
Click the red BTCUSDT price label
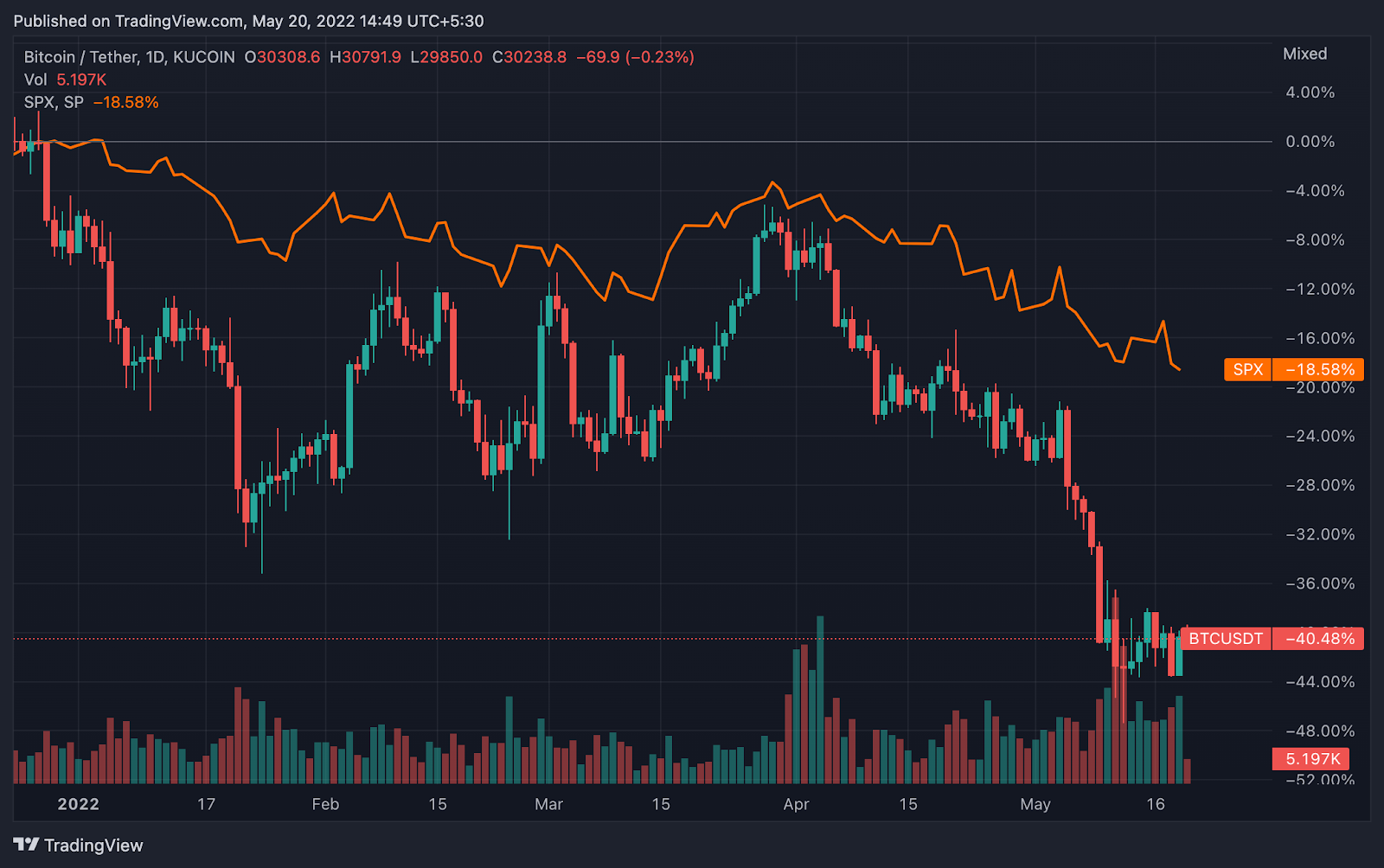click(1226, 639)
